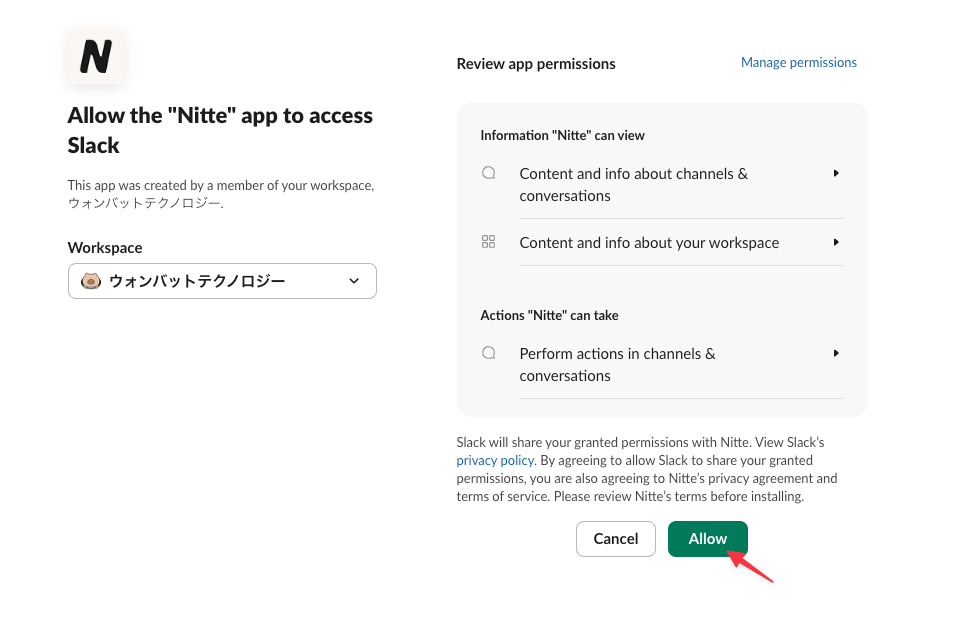Click the Nitte app logo icon
The image size is (976, 618).
[96, 56]
